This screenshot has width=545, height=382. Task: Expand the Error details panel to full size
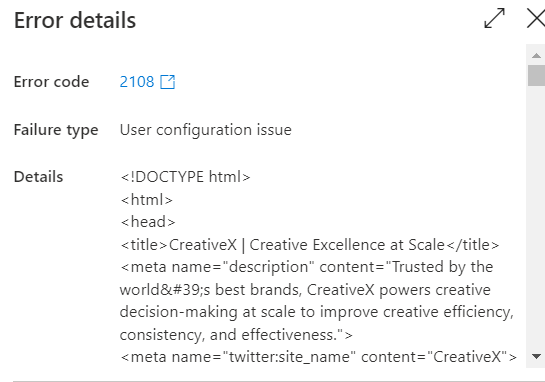coord(494,18)
